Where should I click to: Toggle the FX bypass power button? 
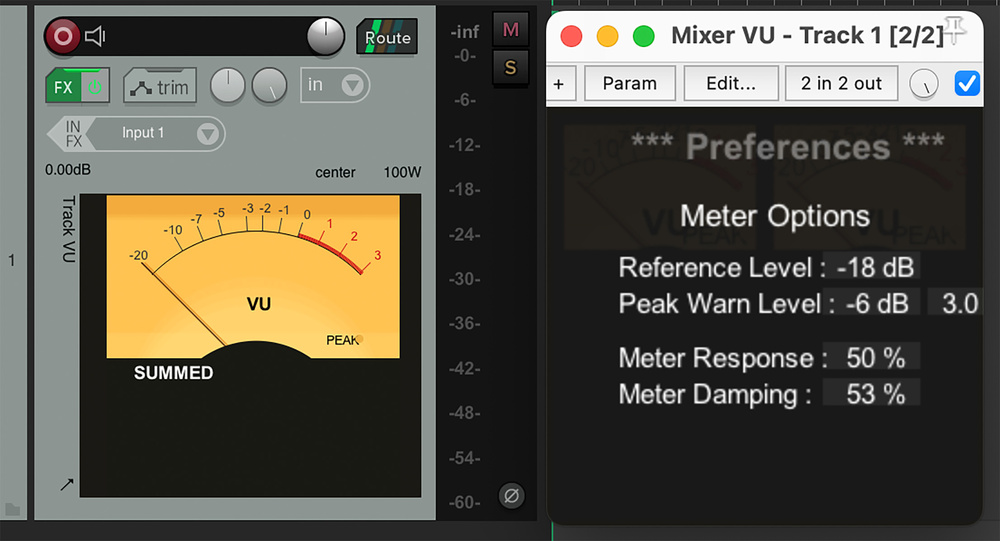point(96,87)
